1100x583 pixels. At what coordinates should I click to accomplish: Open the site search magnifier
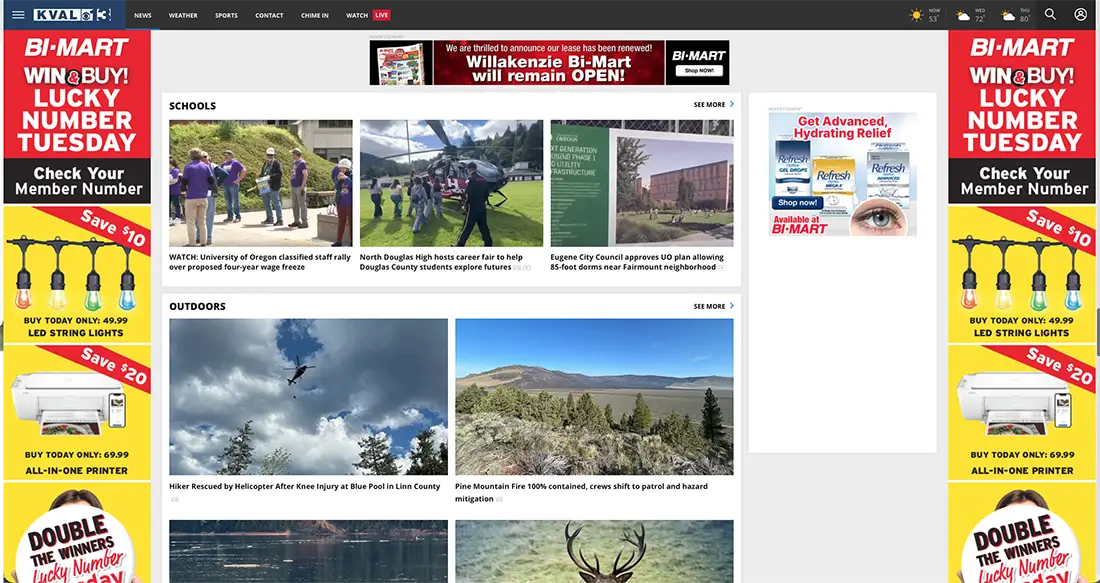pyautogui.click(x=1050, y=14)
